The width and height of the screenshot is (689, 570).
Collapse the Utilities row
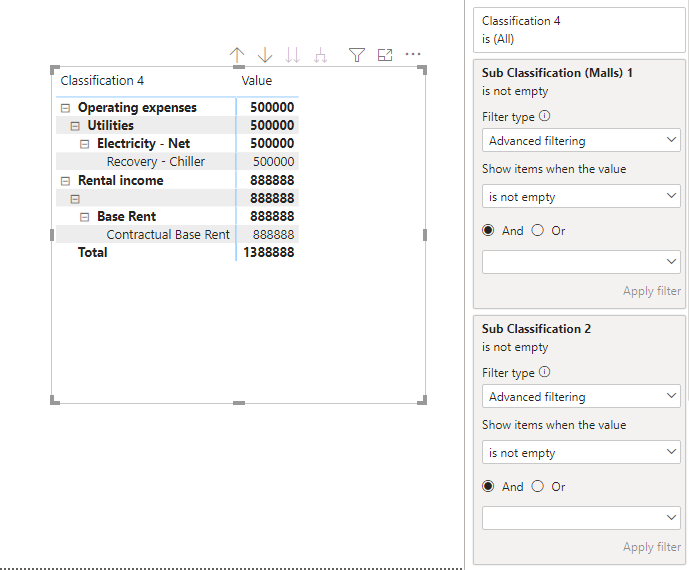pyautogui.click(x=75, y=126)
